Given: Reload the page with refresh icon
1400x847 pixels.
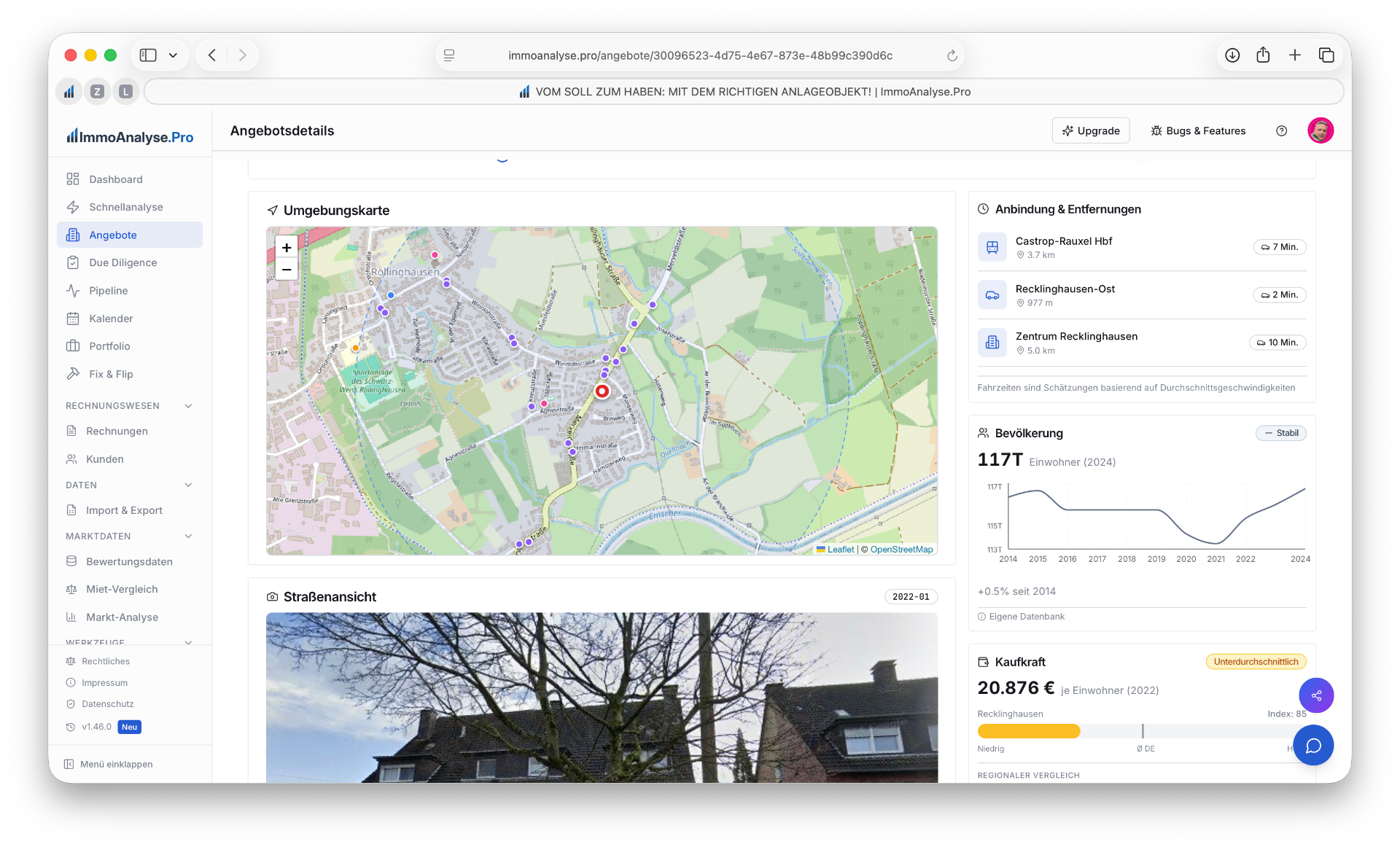Looking at the screenshot, I should 952,55.
